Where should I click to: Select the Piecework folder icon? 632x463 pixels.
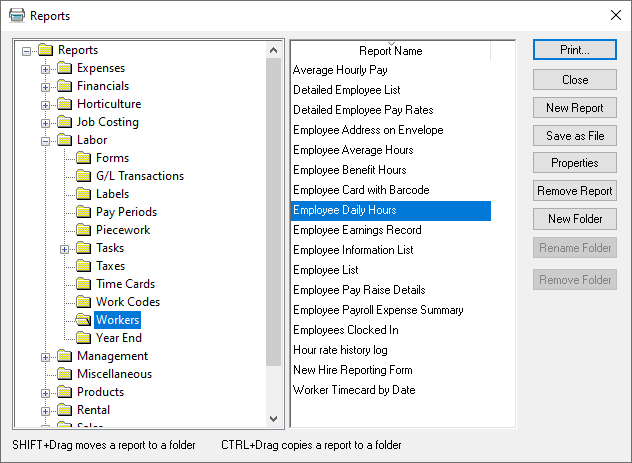point(84,230)
